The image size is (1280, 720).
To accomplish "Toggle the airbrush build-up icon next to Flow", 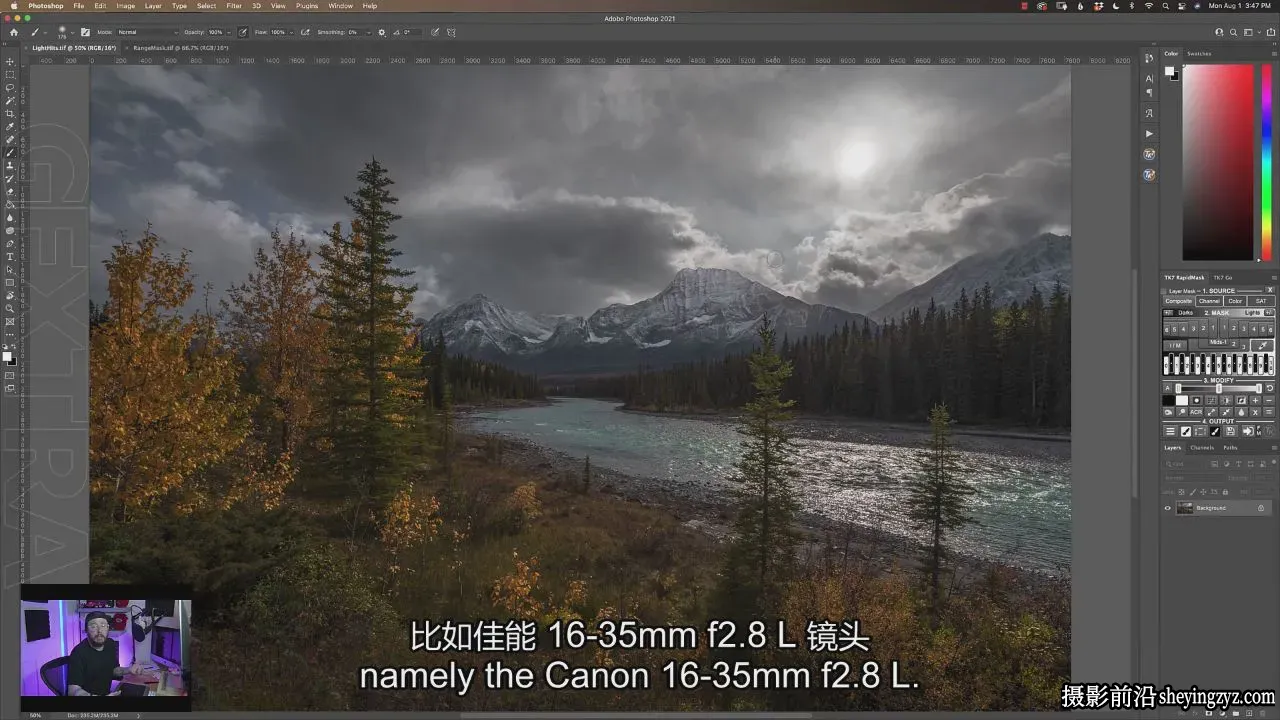I will click(303, 32).
